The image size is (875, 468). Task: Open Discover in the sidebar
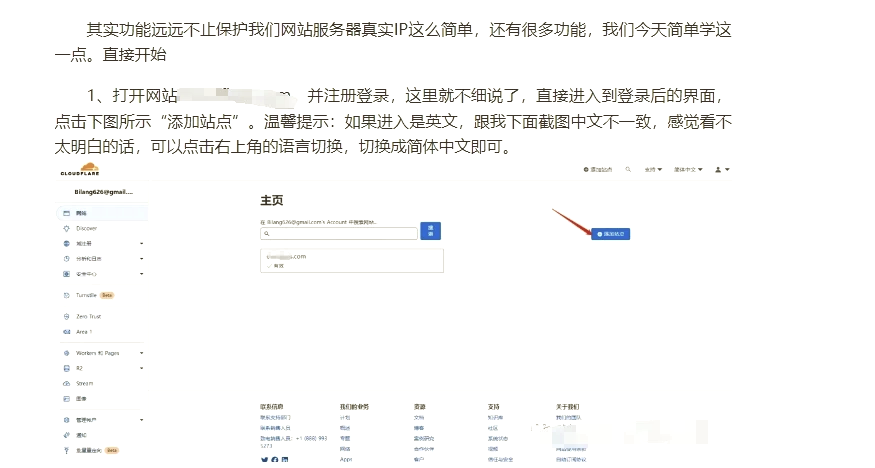tap(86, 228)
